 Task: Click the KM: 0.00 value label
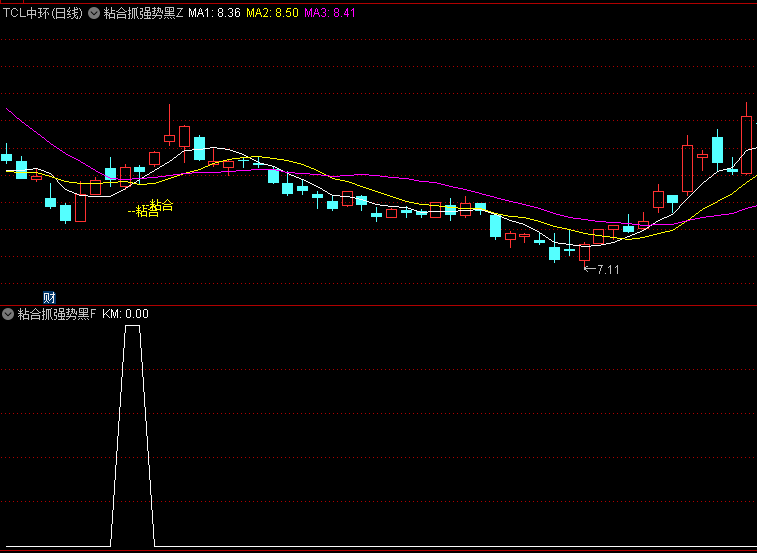point(125,314)
